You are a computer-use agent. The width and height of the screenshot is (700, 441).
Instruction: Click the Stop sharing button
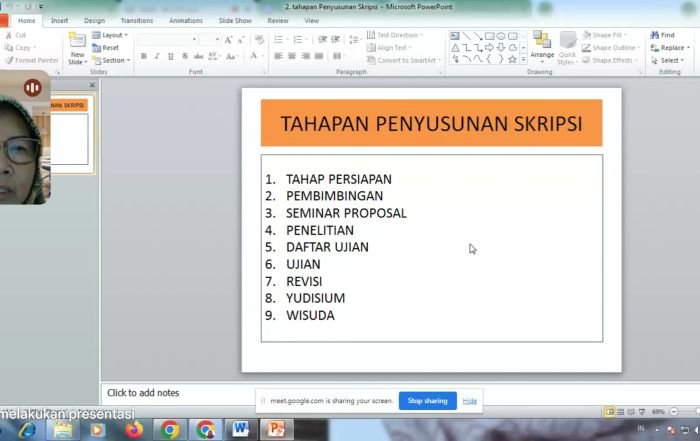pos(428,401)
